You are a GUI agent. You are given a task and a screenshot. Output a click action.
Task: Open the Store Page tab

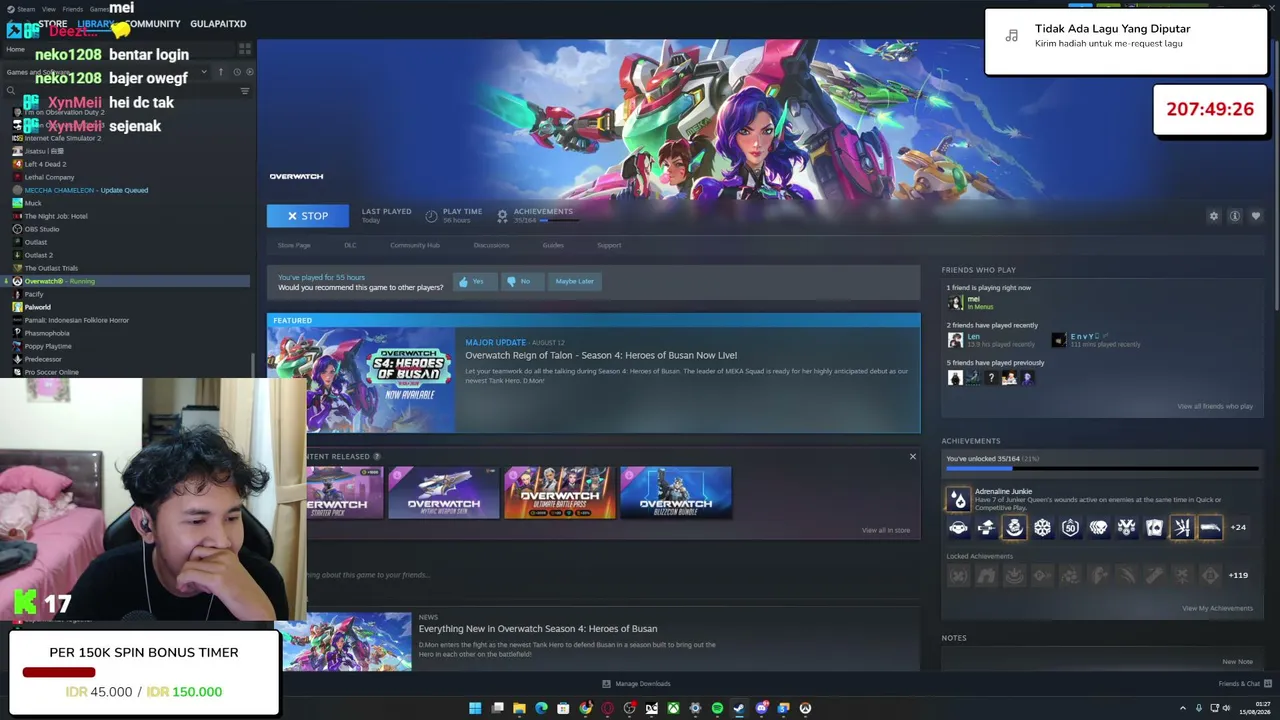(x=294, y=245)
